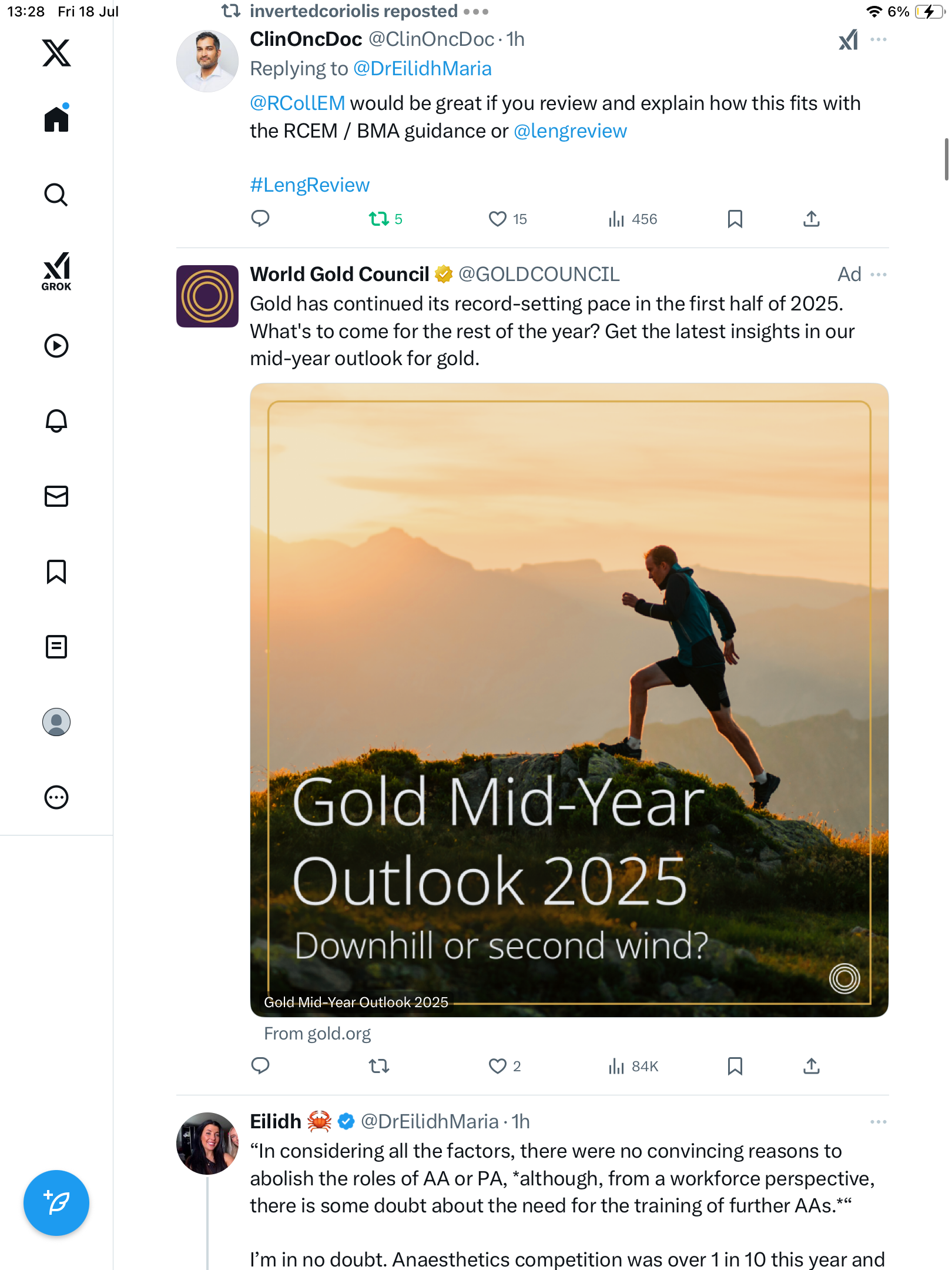Open more options for ClinOncDoc's post
Image resolution: width=952 pixels, height=1270 pixels.
click(x=879, y=39)
